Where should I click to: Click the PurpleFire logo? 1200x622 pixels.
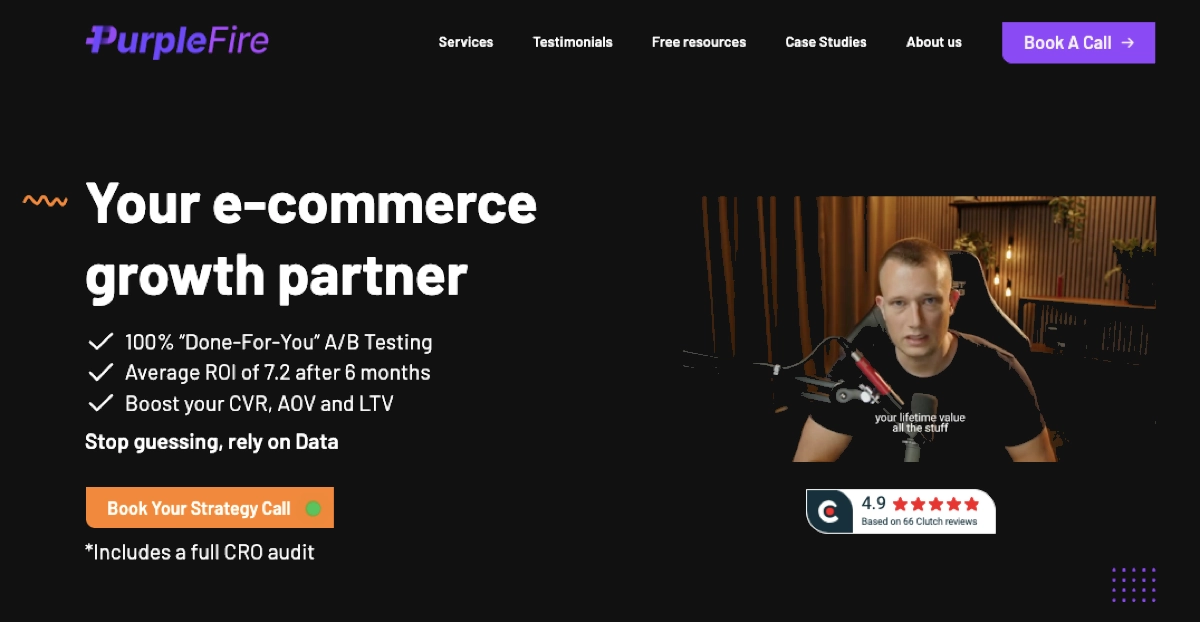coord(177,41)
